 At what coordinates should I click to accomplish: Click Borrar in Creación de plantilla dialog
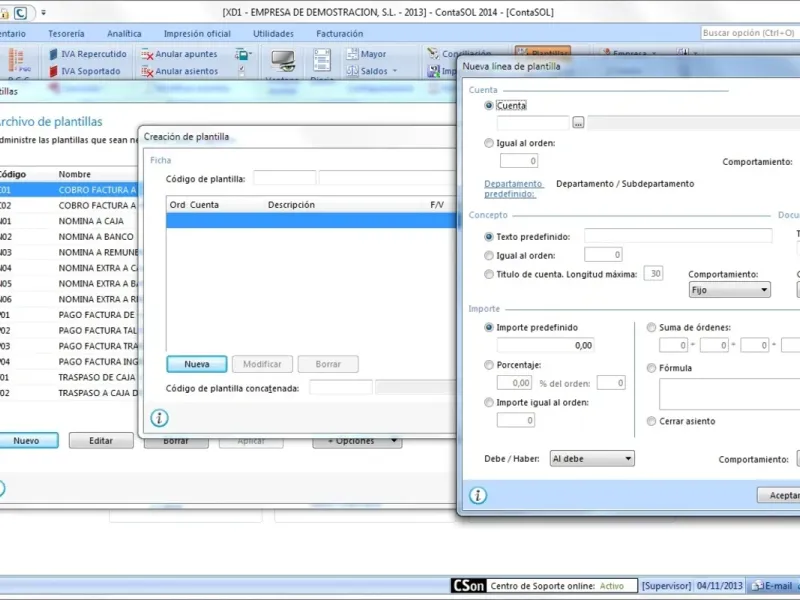(328, 364)
